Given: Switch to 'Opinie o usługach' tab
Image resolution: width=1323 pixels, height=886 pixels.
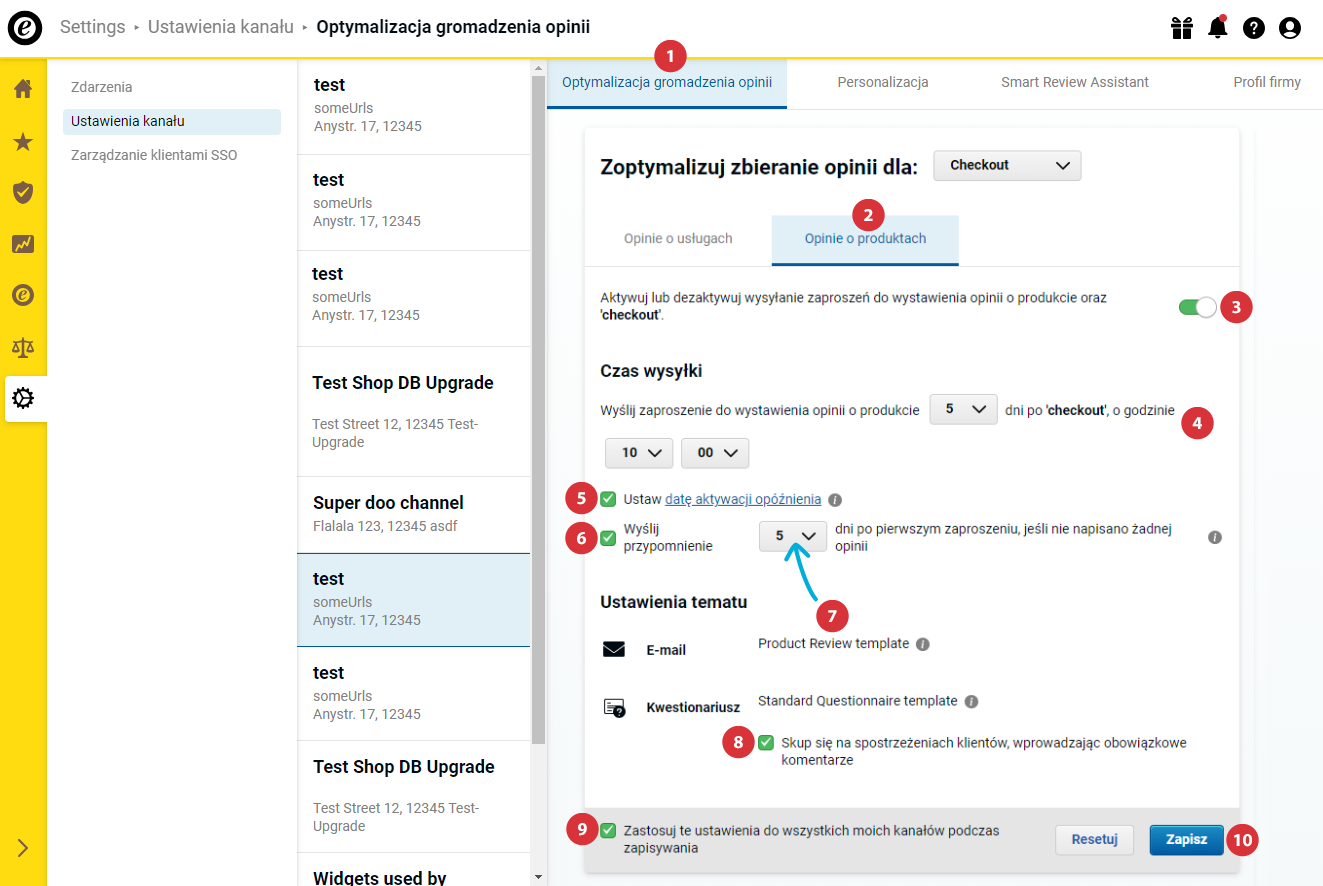Looking at the screenshot, I should pos(678,239).
